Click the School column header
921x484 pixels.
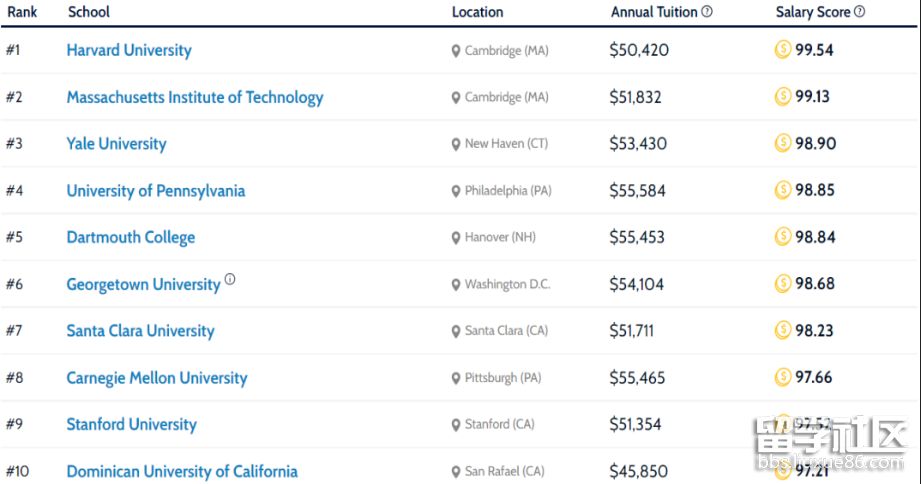pos(89,12)
